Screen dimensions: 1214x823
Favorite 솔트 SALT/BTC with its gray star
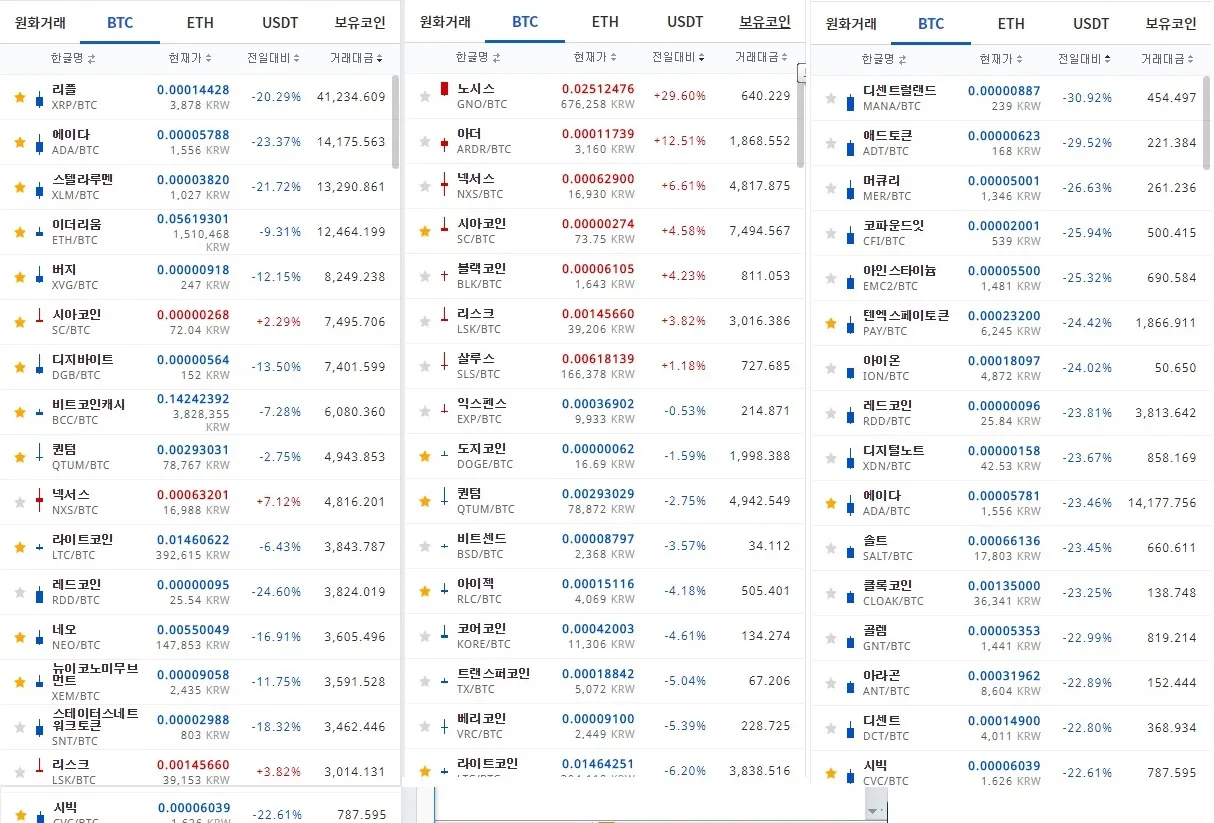click(x=831, y=548)
